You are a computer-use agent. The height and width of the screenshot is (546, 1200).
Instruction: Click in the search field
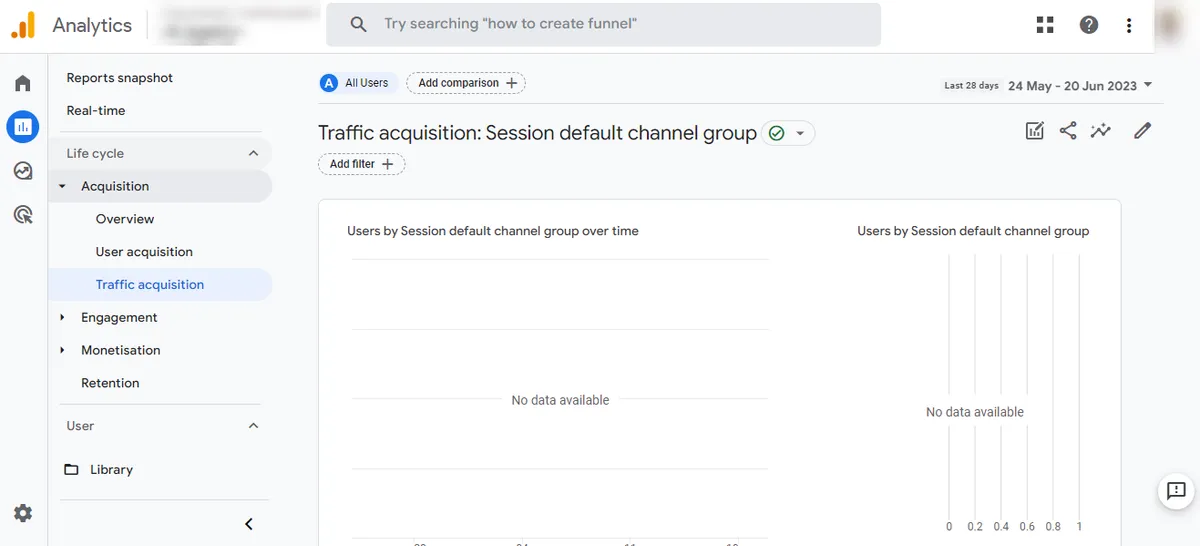[x=603, y=24]
